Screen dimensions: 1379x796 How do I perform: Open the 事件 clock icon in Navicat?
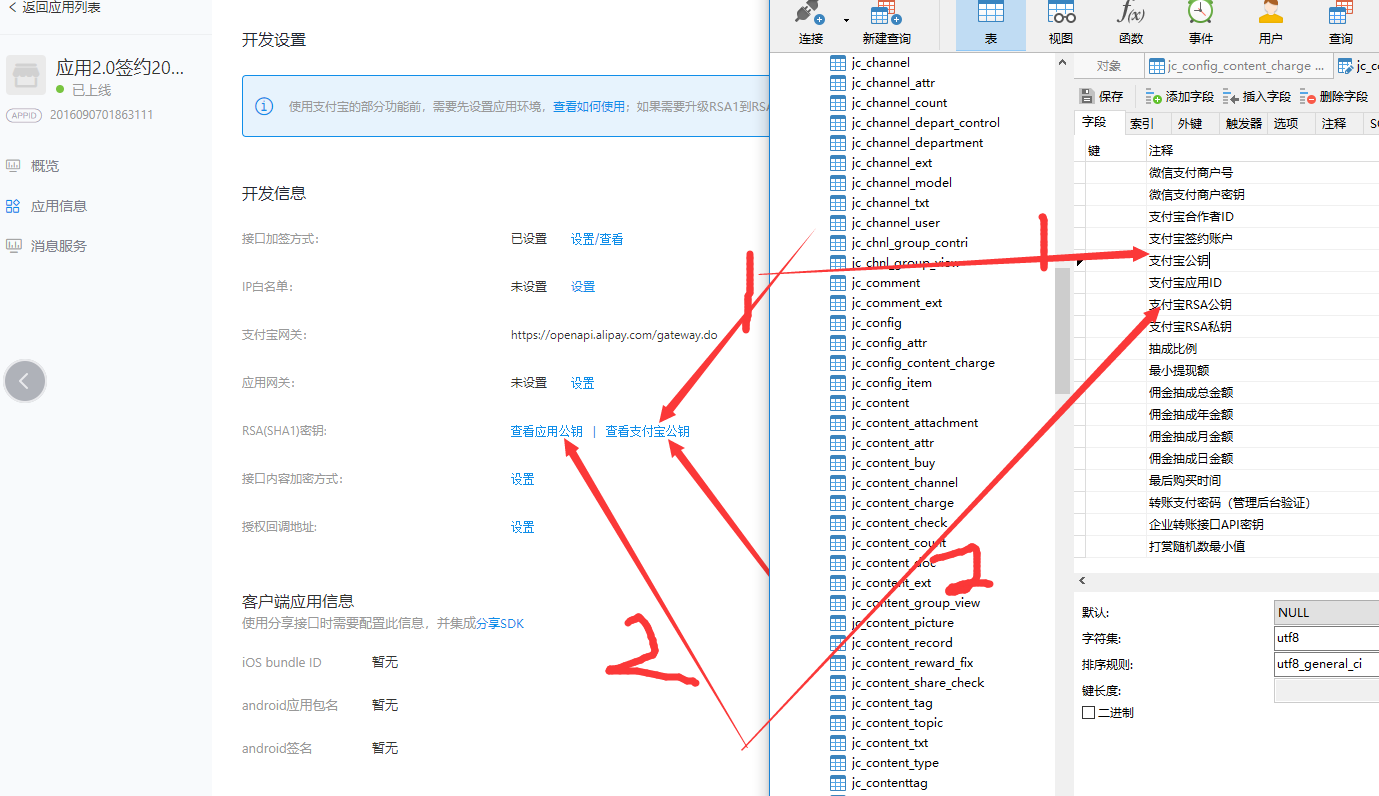[x=1201, y=14]
